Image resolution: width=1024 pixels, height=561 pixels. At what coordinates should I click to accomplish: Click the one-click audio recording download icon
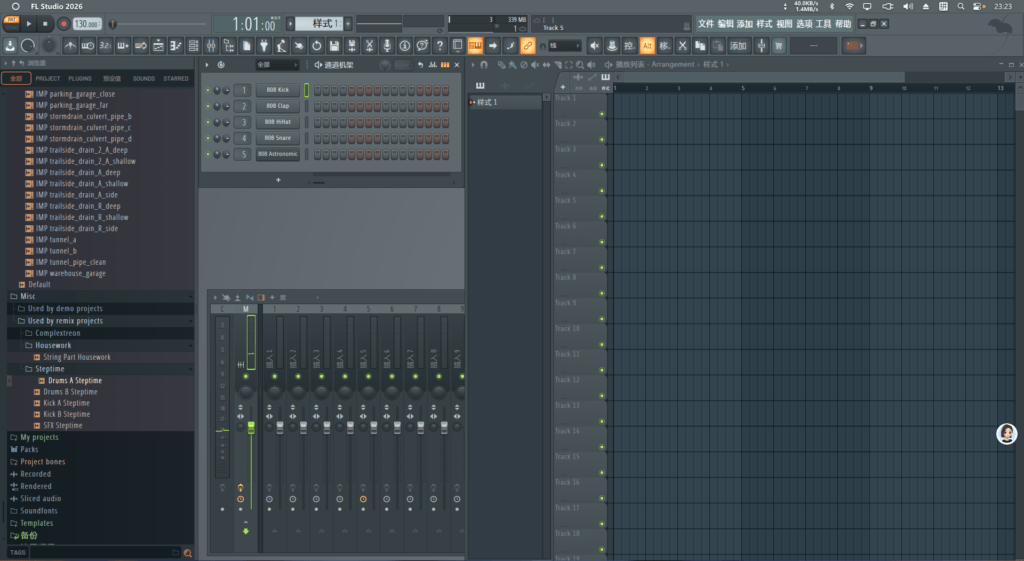pos(10,46)
